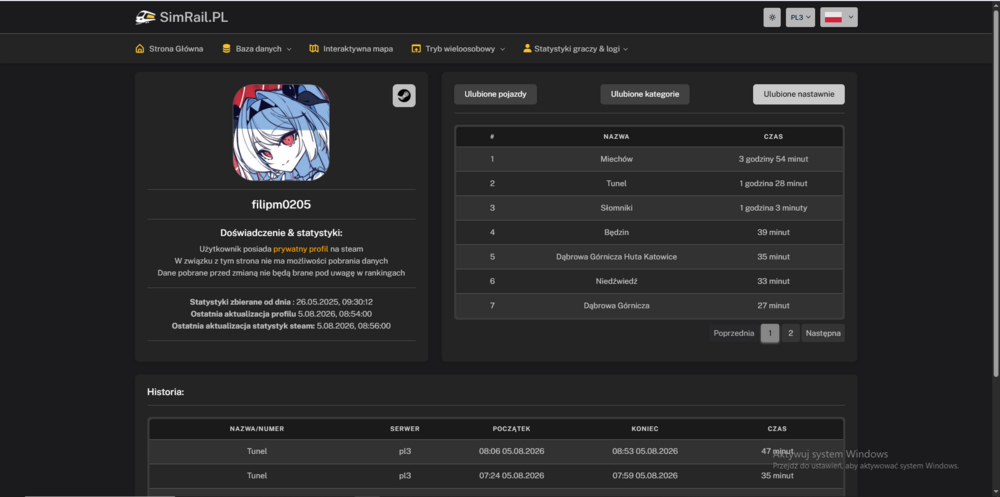
Task: Click the Niedźwiedź row name
Action: pyautogui.click(x=617, y=281)
